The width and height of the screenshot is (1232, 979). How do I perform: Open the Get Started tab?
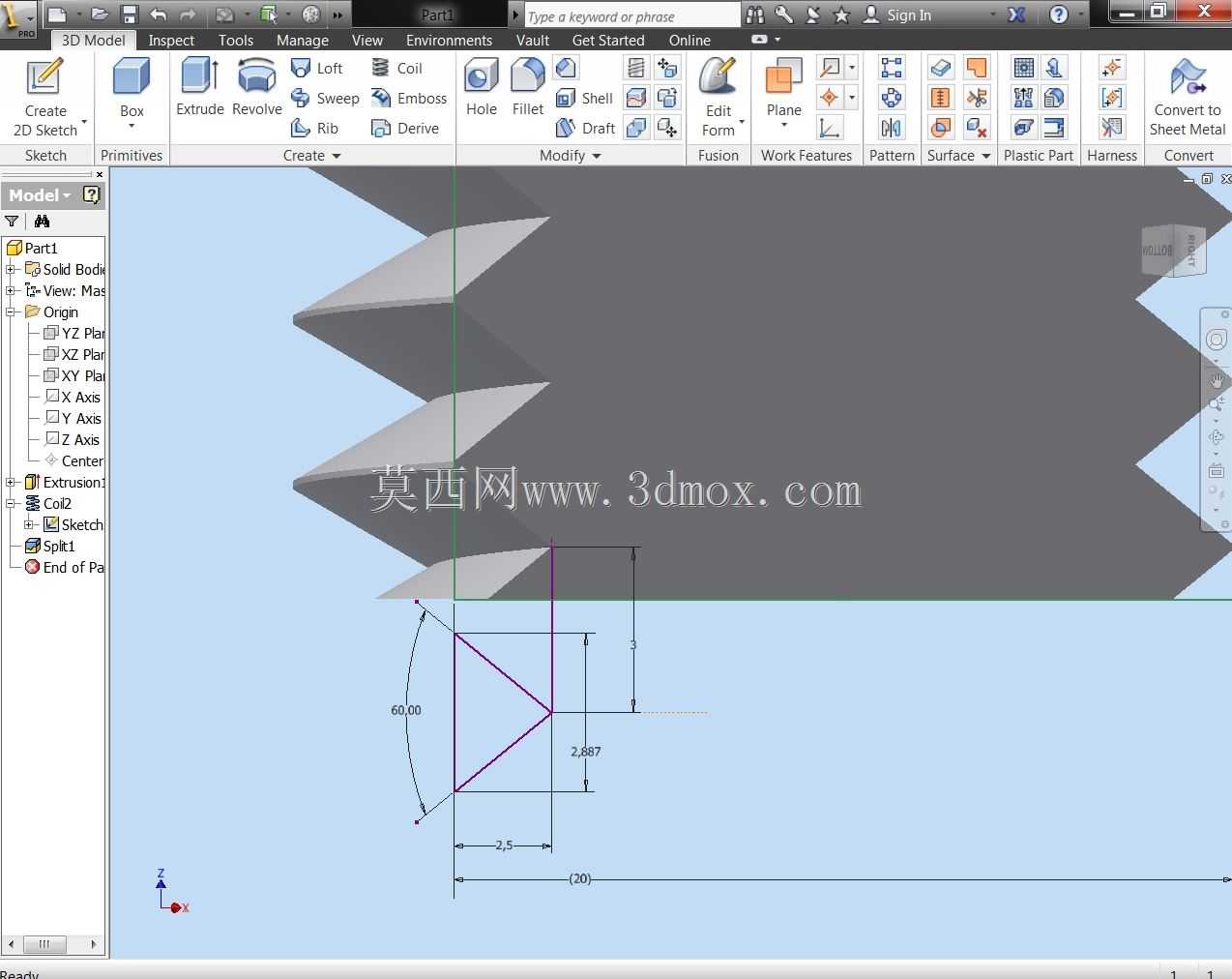608,40
